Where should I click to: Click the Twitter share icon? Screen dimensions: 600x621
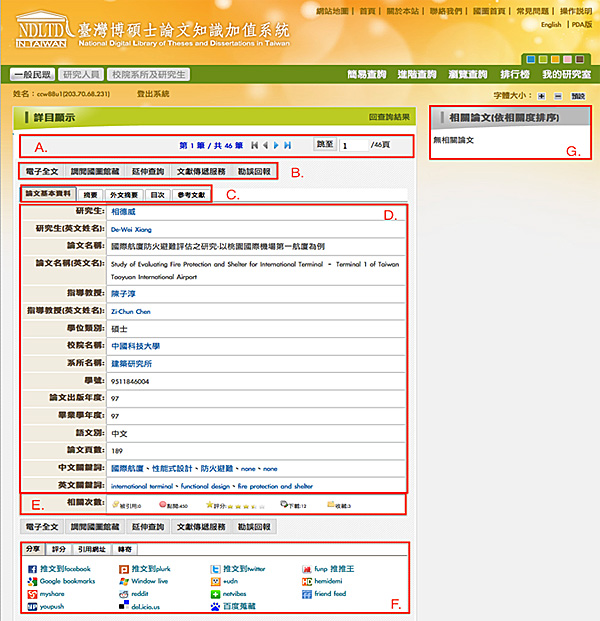coord(215,568)
